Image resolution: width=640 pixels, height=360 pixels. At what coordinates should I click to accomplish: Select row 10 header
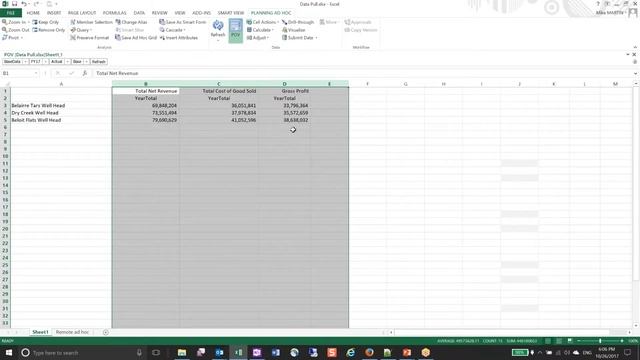pyautogui.click(x=5, y=156)
